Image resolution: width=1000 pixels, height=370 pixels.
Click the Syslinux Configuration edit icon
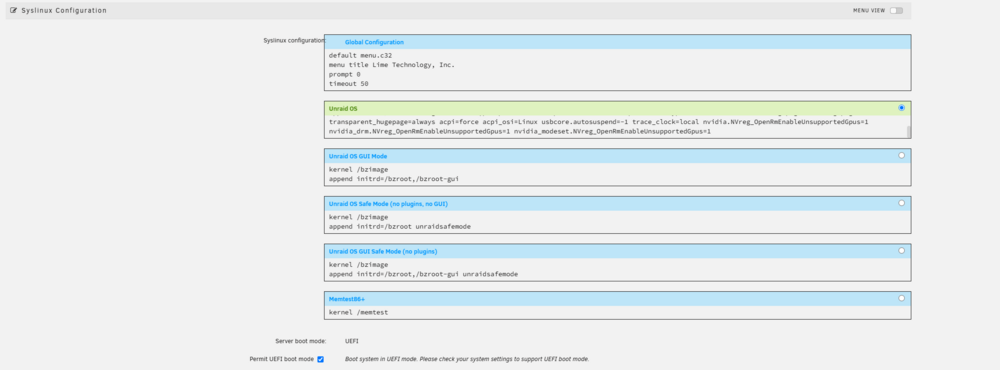13,10
